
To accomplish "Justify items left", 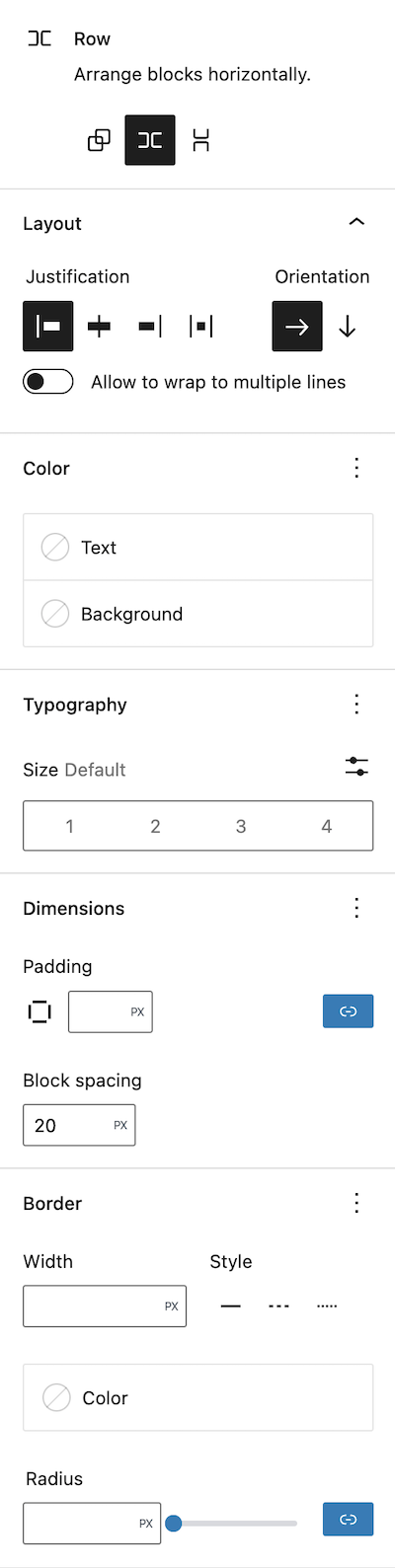I will (48, 327).
